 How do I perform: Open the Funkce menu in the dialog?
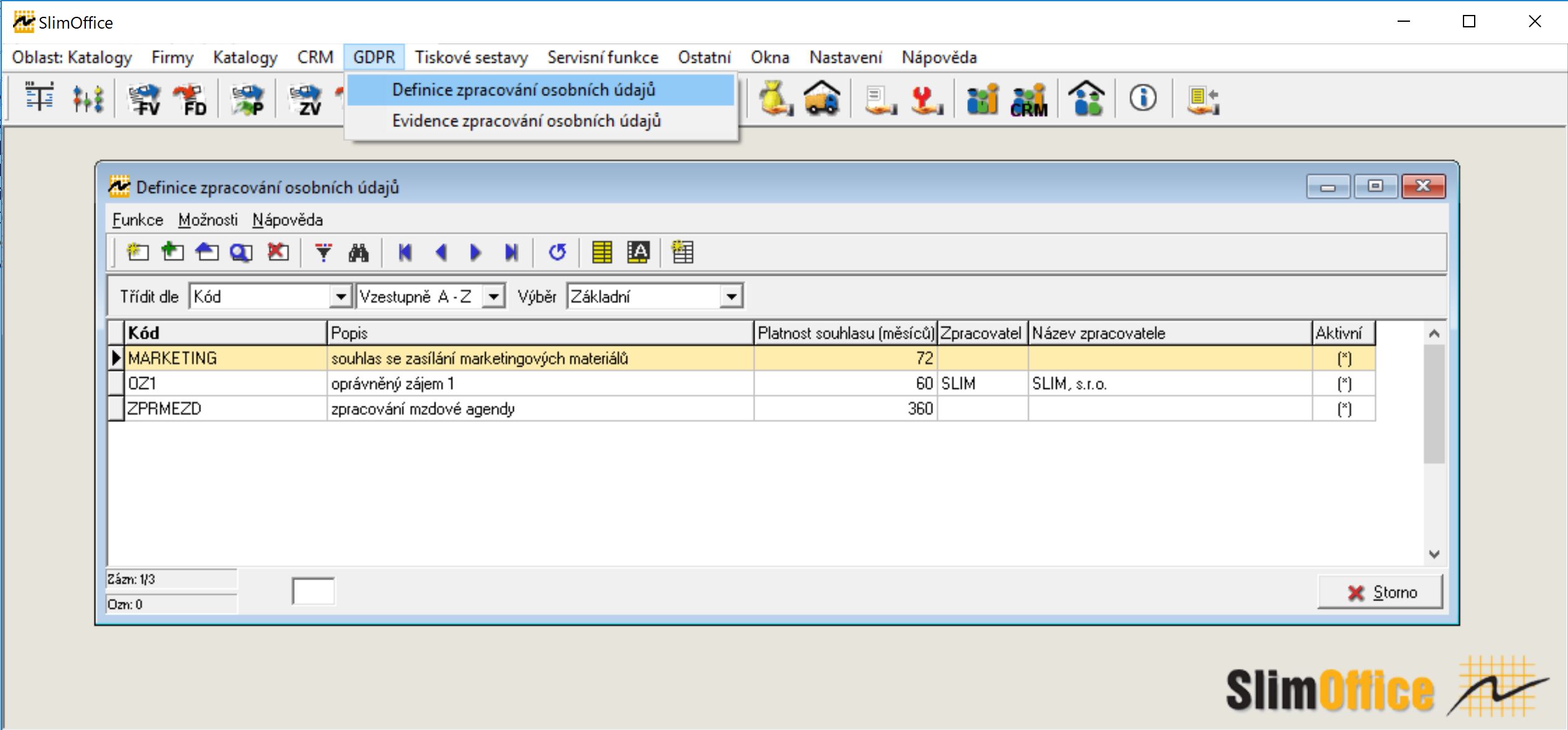[137, 220]
